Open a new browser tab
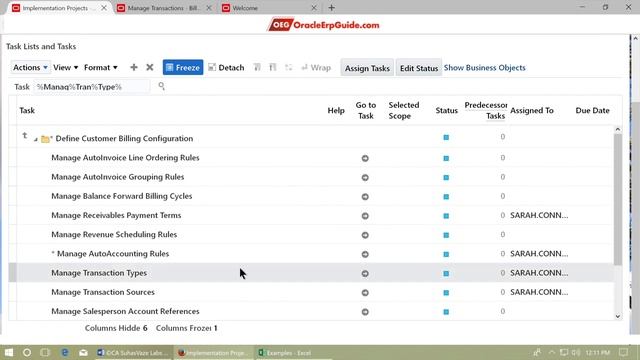The width and height of the screenshot is (640, 360). (x=331, y=8)
